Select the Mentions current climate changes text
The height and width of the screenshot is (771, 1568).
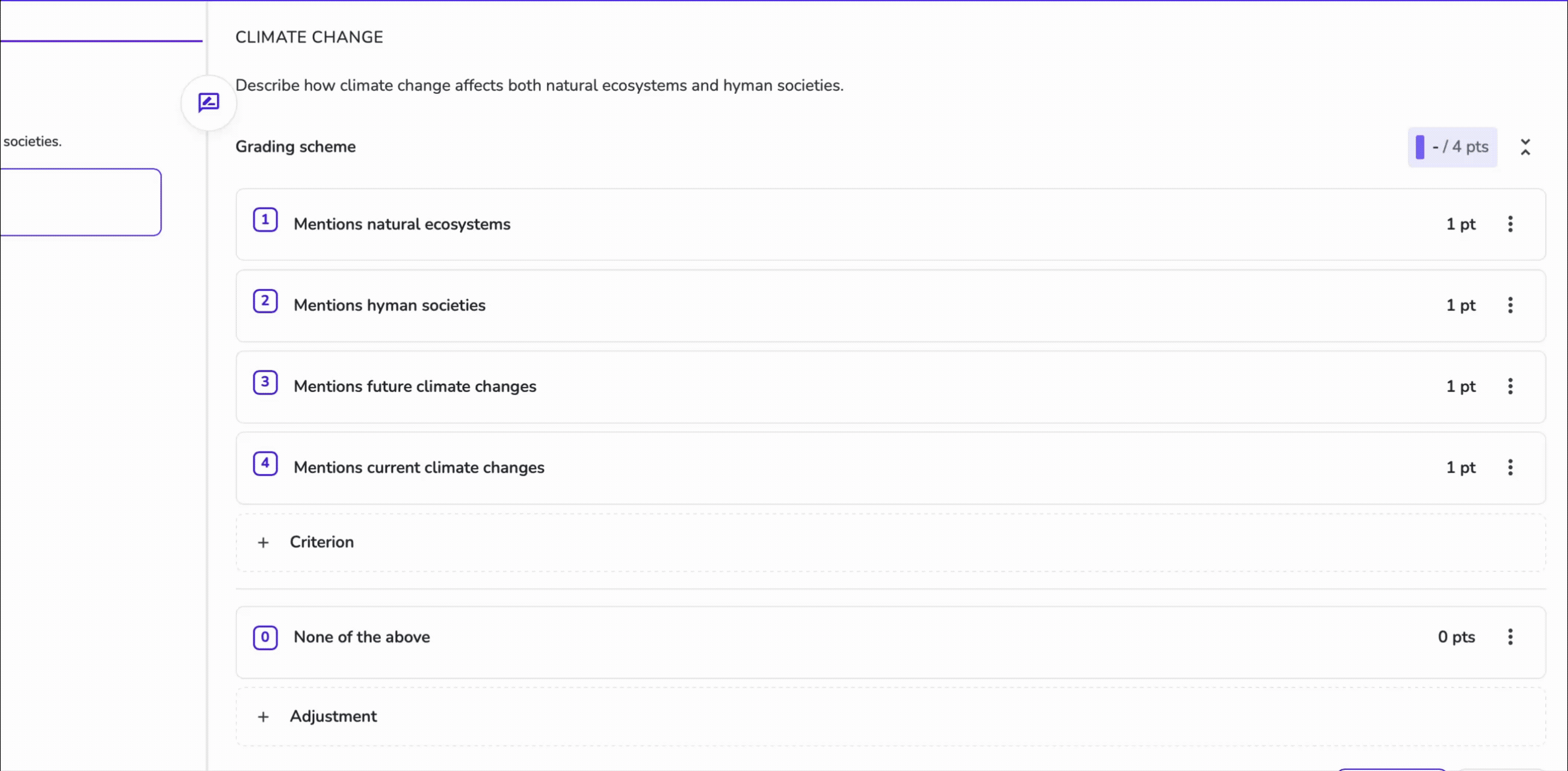[x=419, y=467]
